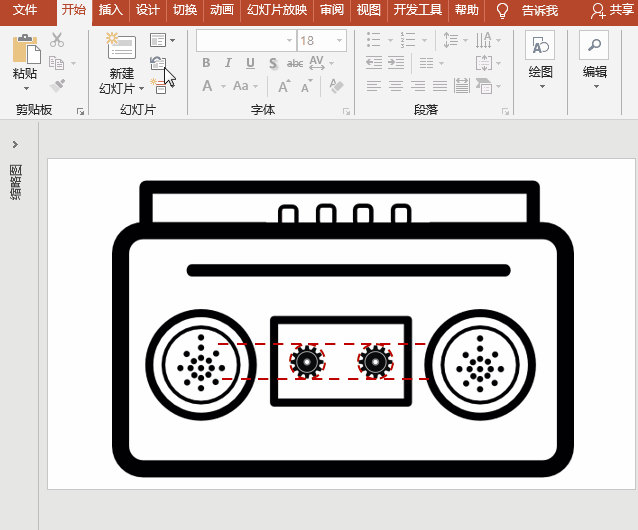Screen dimensions: 638x530
Task: Expand the thumbnails pane chevron
Action: [x=15, y=144]
